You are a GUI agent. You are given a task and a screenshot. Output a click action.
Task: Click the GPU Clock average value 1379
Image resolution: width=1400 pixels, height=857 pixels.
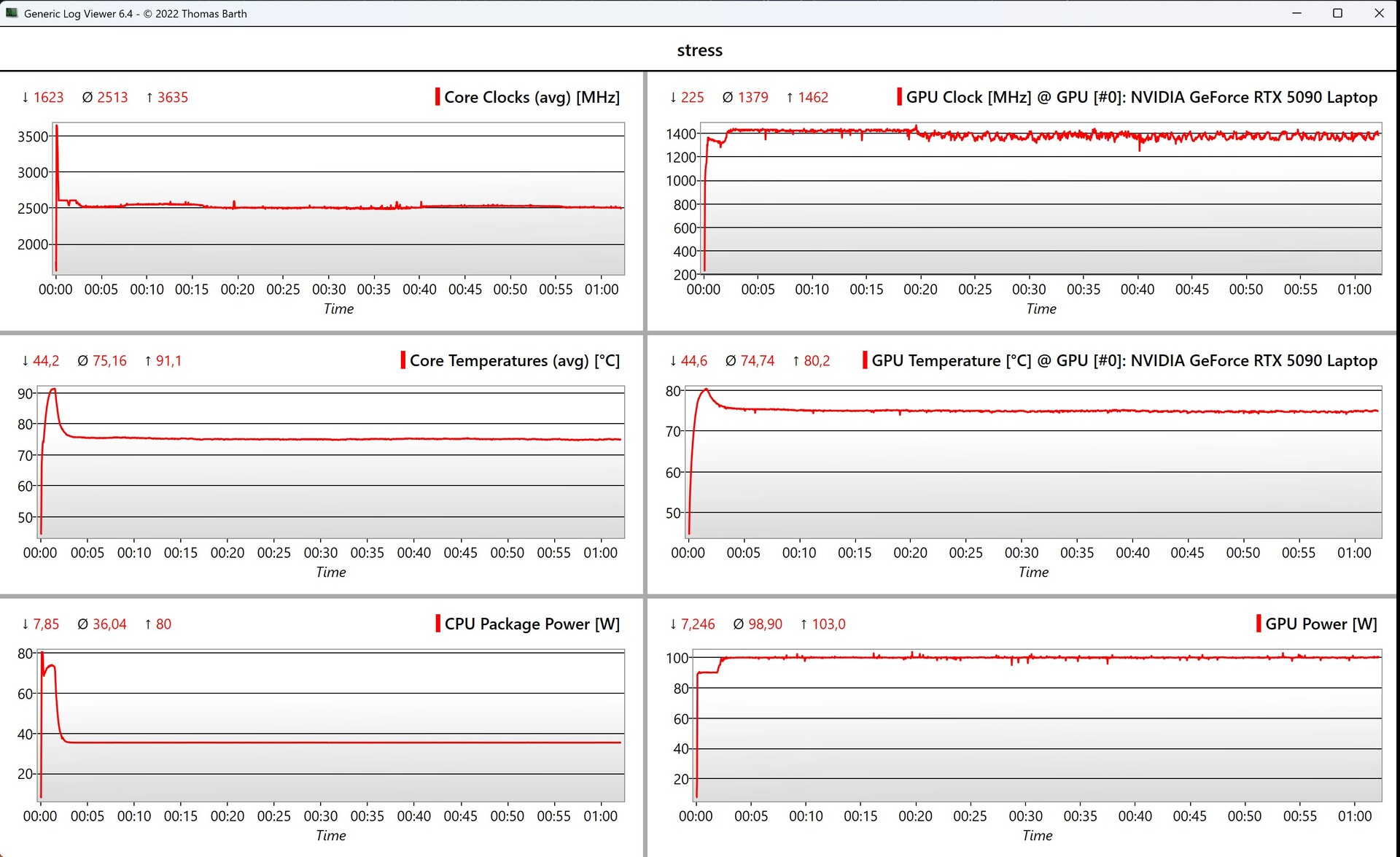click(x=752, y=97)
